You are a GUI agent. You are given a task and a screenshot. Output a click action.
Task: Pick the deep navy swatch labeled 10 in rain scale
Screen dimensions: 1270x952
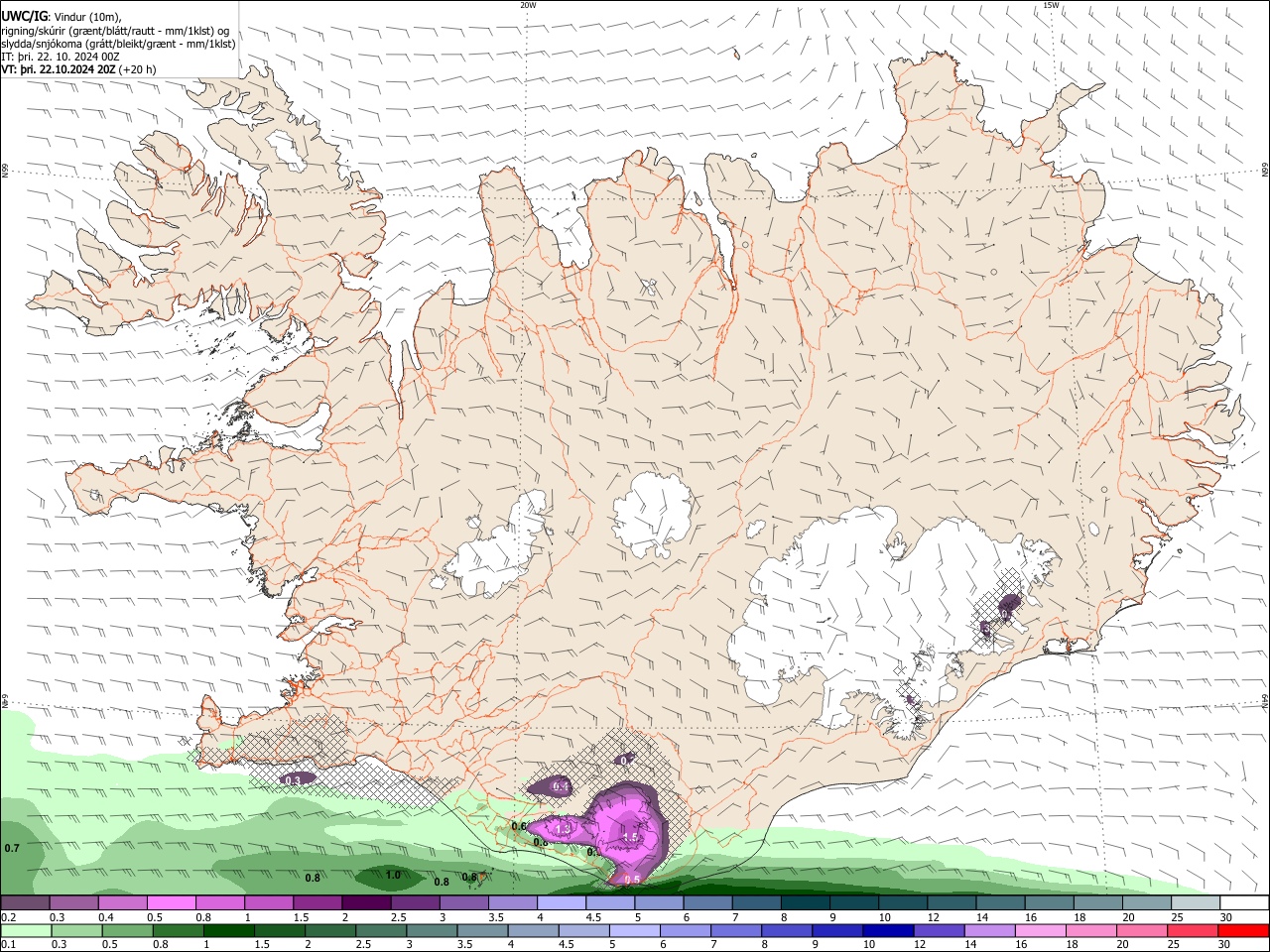coord(888,931)
